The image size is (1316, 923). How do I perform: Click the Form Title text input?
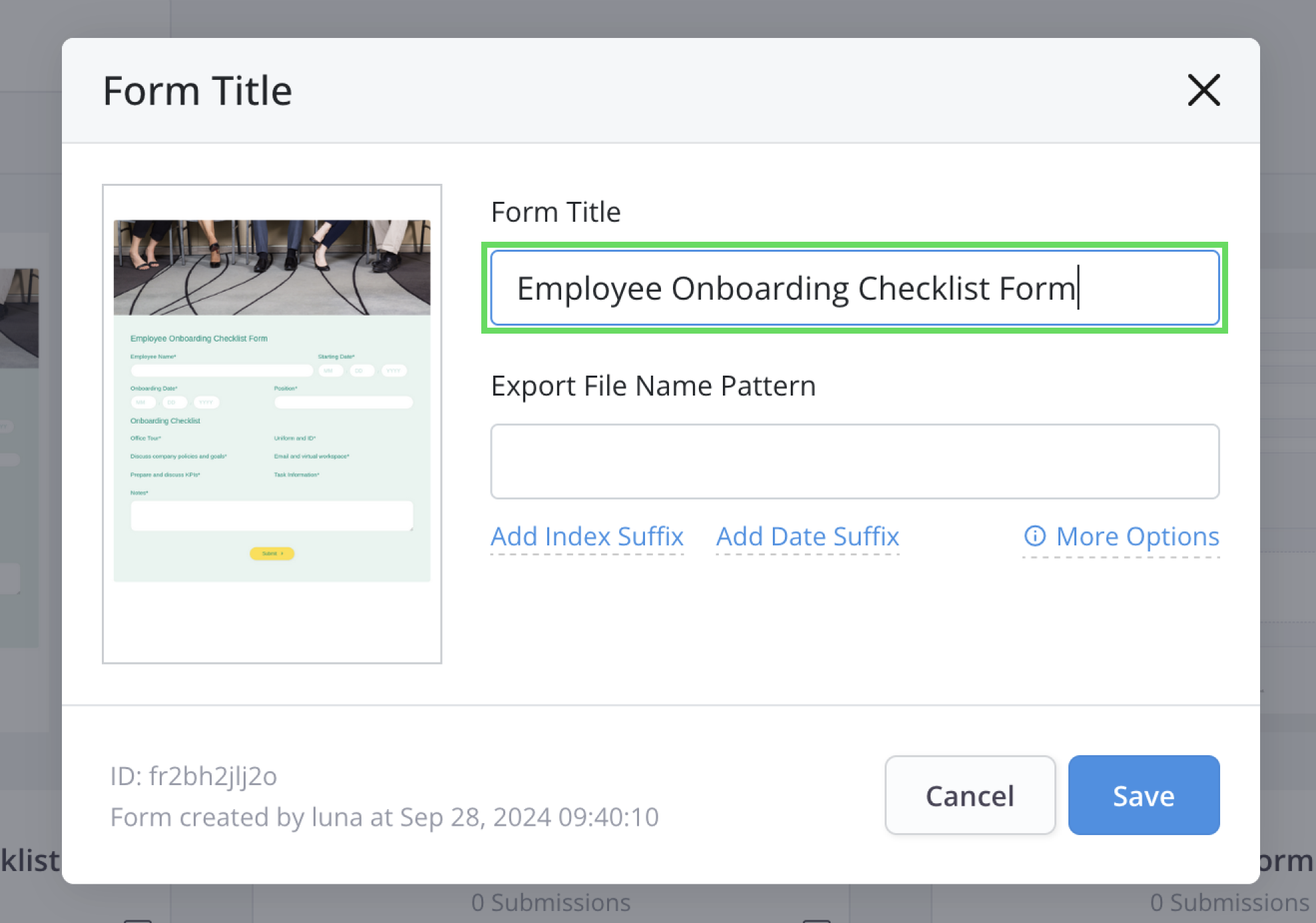point(855,288)
